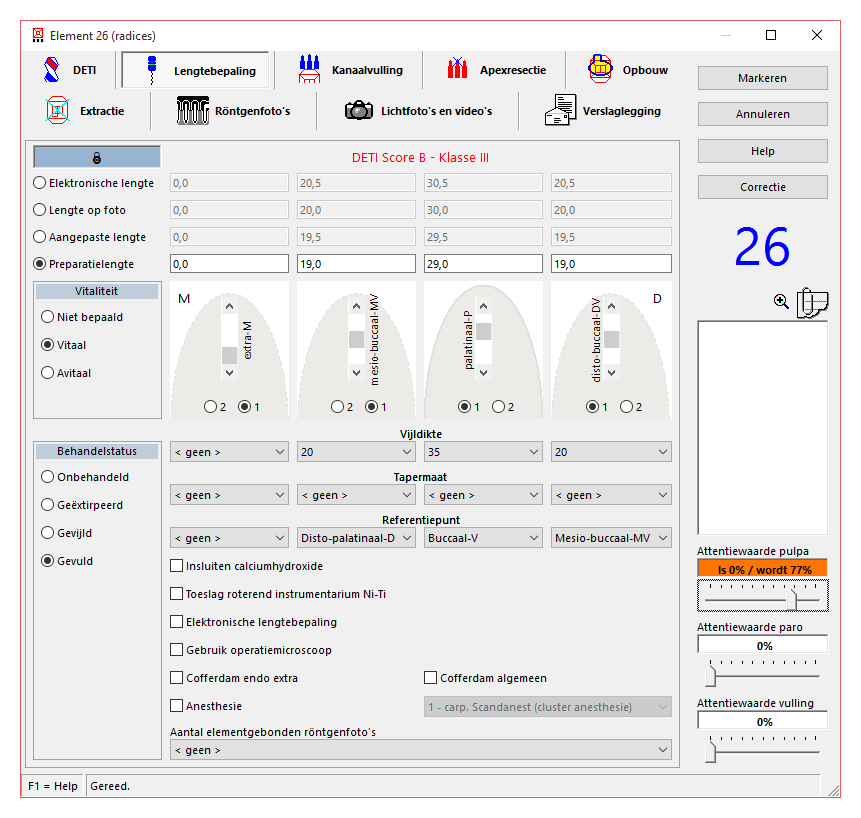This screenshot has height=818, width=861.
Task: Click first Preparatielengte field with 0,0
Action: [229, 264]
